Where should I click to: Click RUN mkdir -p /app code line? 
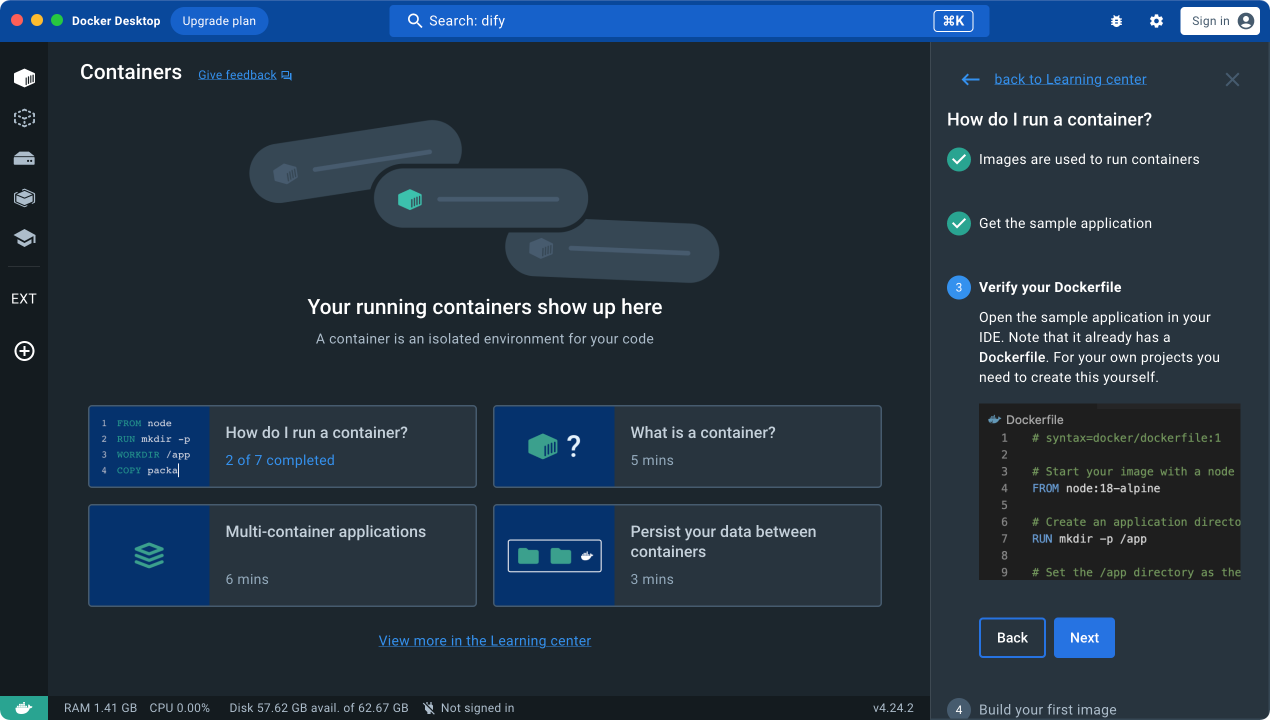coord(1089,539)
